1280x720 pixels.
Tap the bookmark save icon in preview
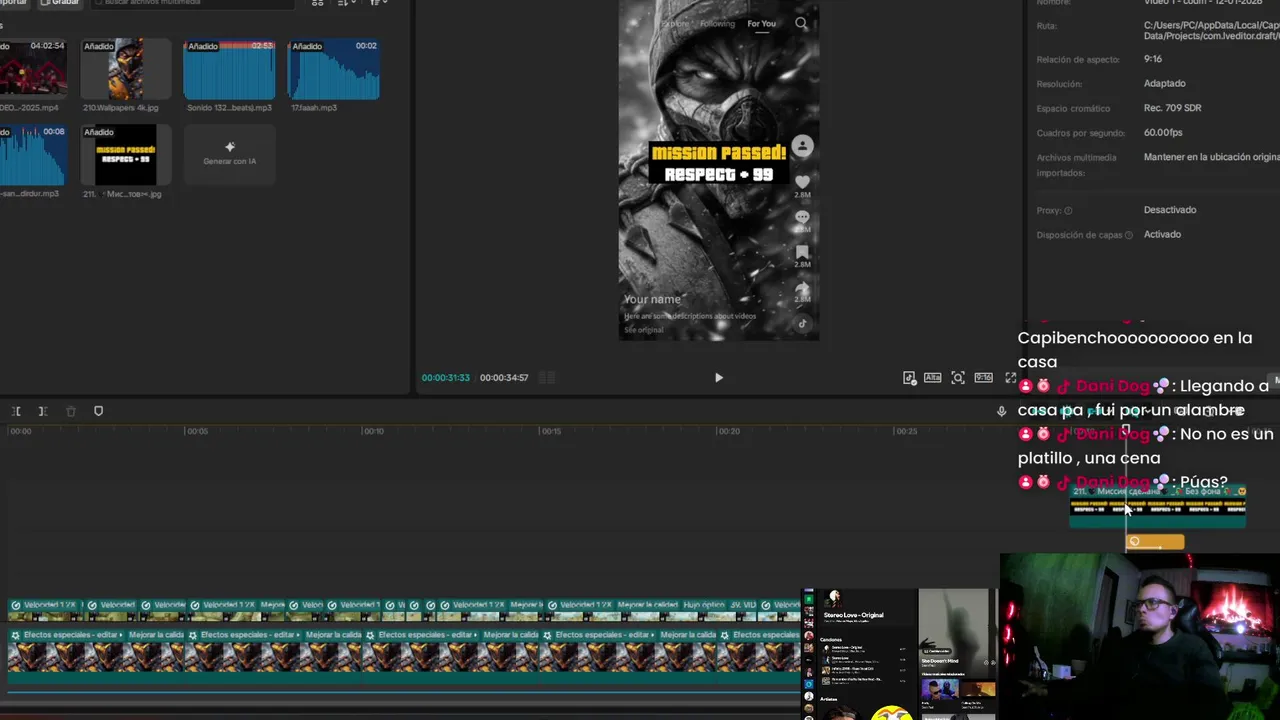[x=802, y=252]
